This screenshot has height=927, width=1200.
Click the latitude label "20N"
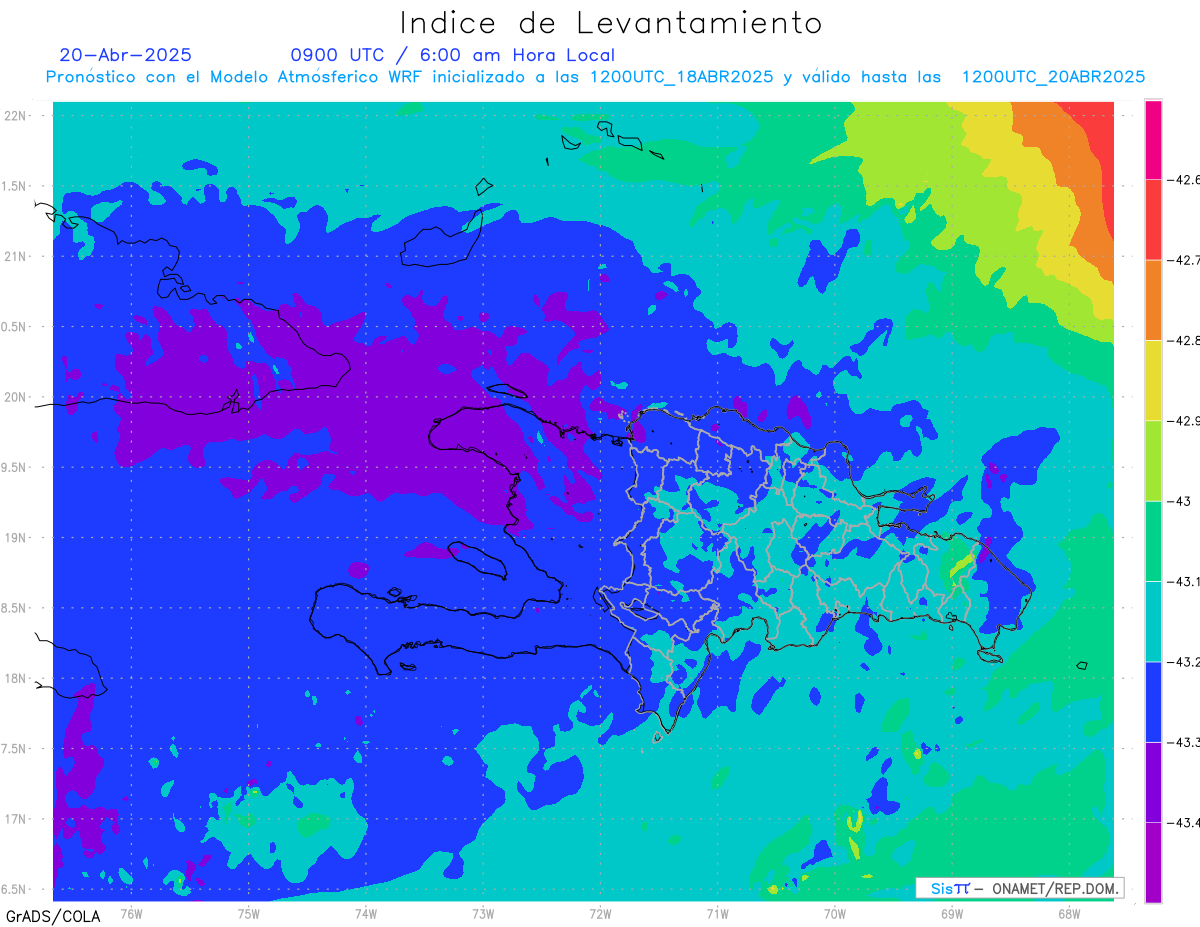point(16,397)
